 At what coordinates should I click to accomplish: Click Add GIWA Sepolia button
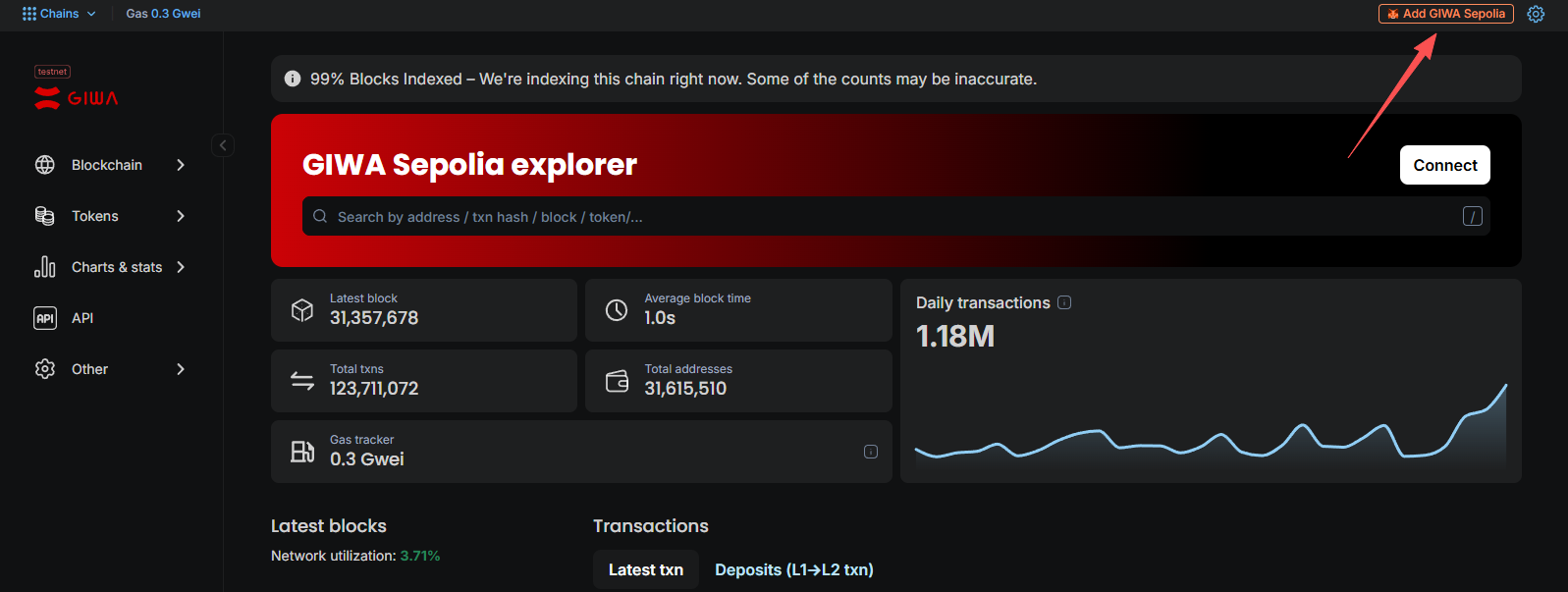(1445, 14)
